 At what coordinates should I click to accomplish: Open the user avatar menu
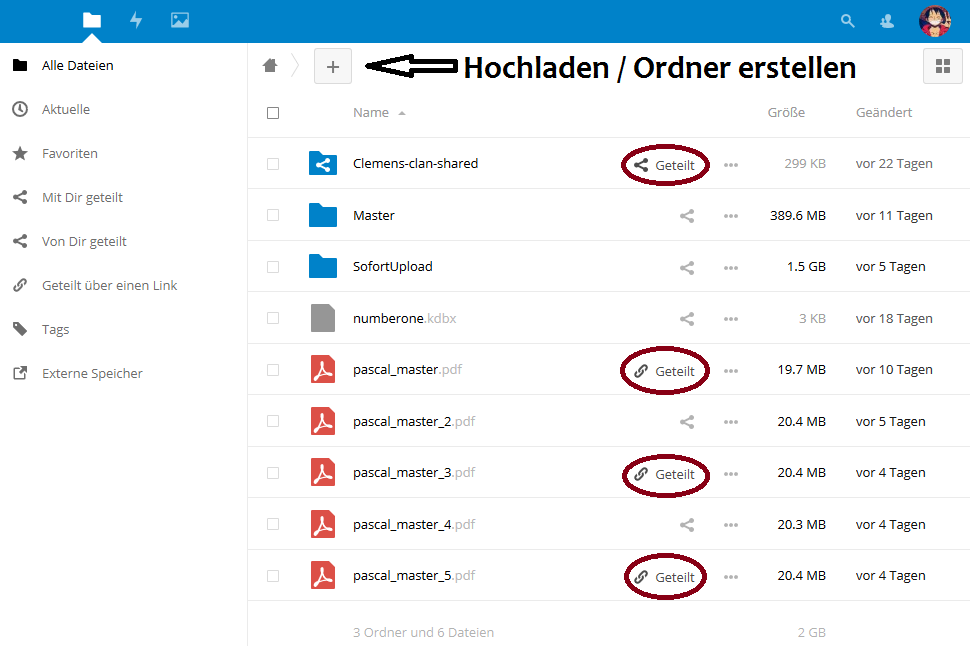(x=935, y=21)
